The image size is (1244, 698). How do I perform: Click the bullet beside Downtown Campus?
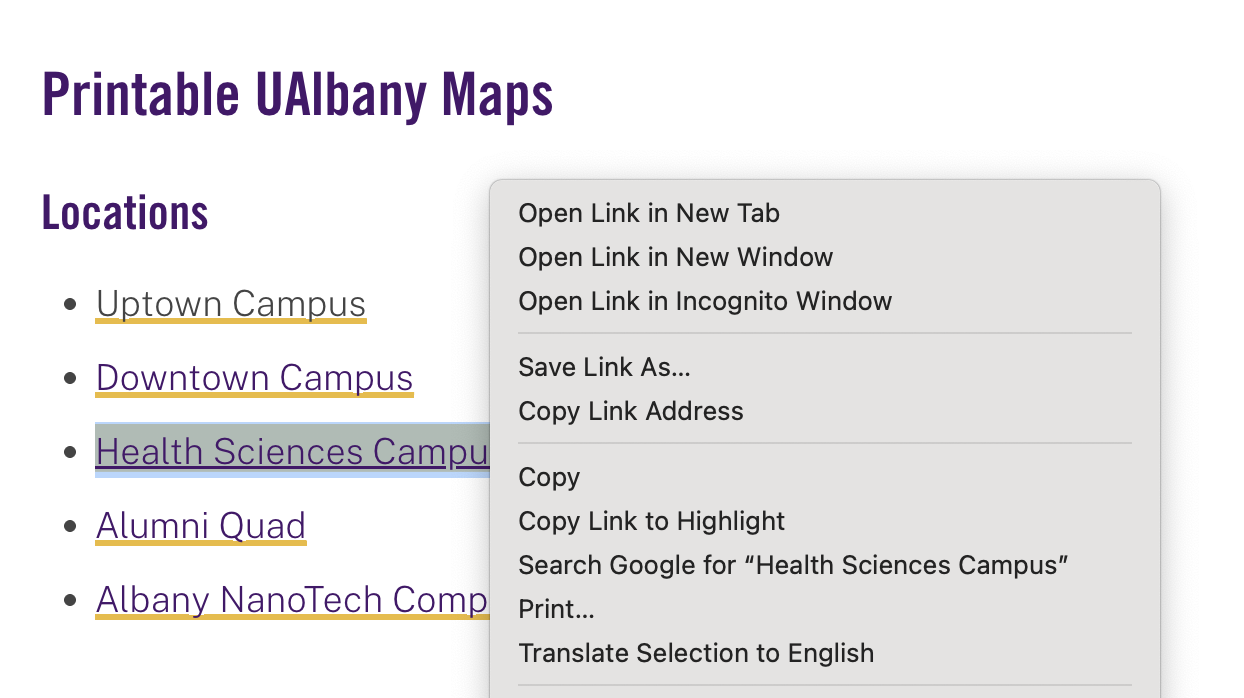70,378
